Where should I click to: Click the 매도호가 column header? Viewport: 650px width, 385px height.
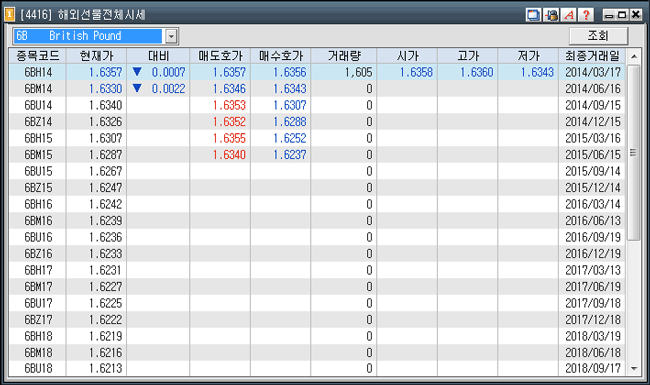tap(220, 56)
